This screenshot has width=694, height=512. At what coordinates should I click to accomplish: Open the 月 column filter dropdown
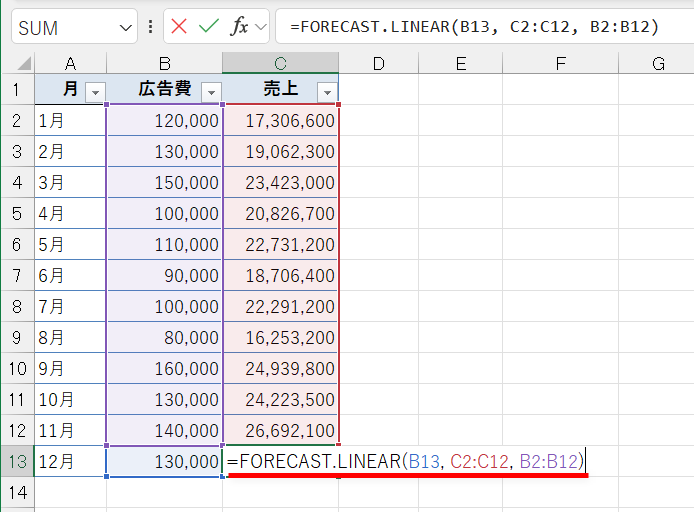coord(96,92)
